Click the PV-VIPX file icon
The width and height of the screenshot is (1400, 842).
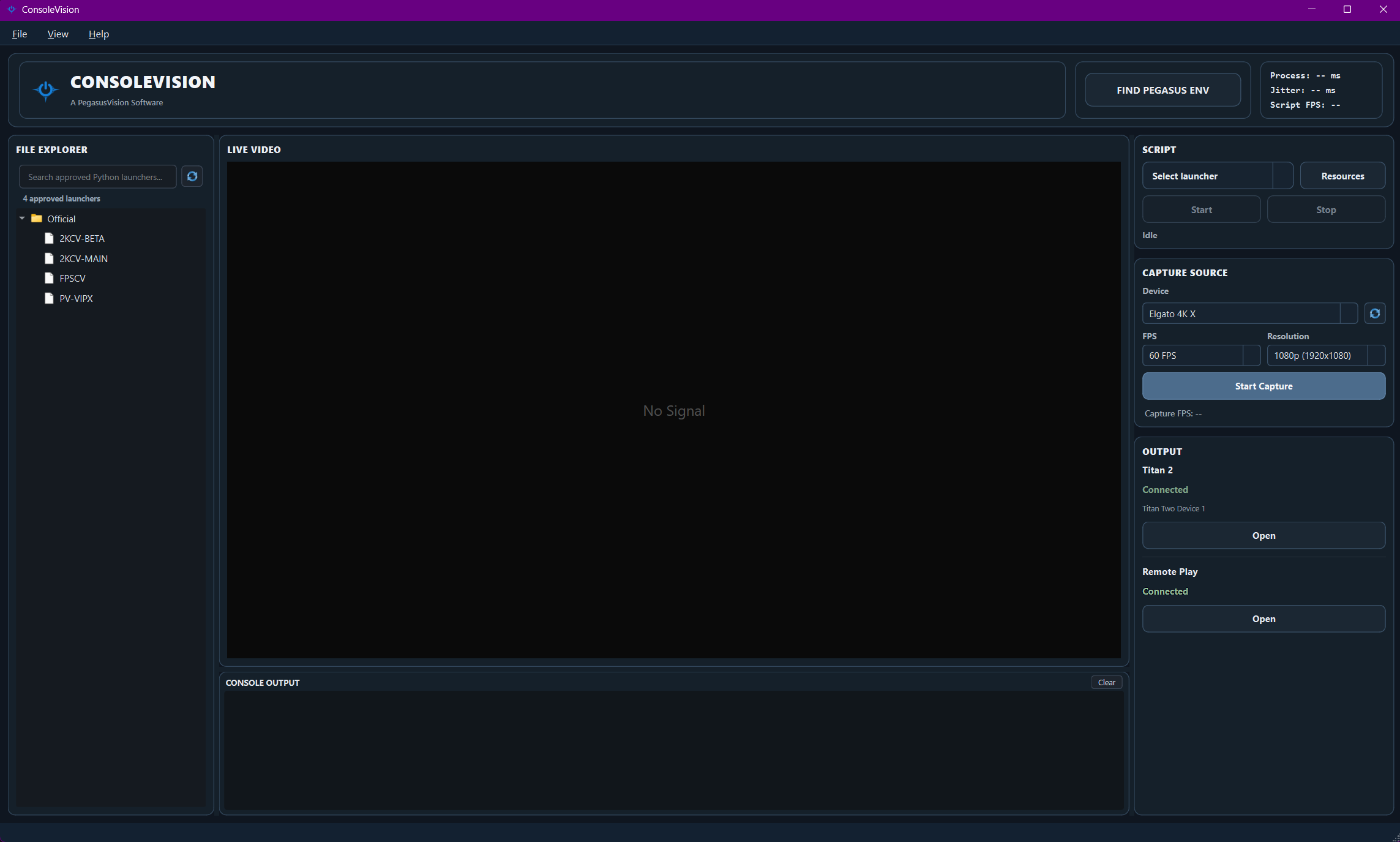coord(49,298)
